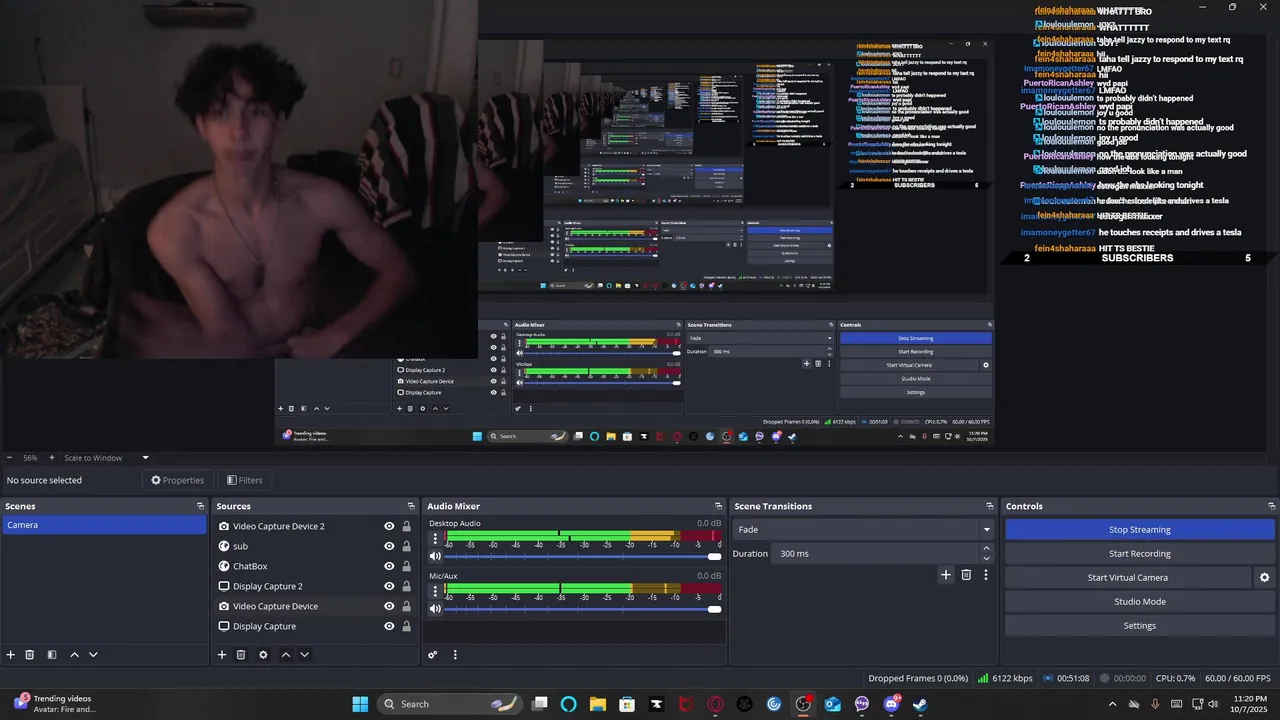Open scene filters icon in the Scenes toolbar
The image size is (1280, 720).
click(52, 655)
